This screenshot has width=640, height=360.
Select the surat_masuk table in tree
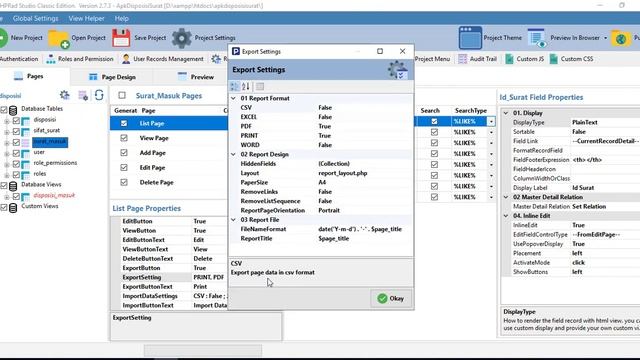(50, 142)
